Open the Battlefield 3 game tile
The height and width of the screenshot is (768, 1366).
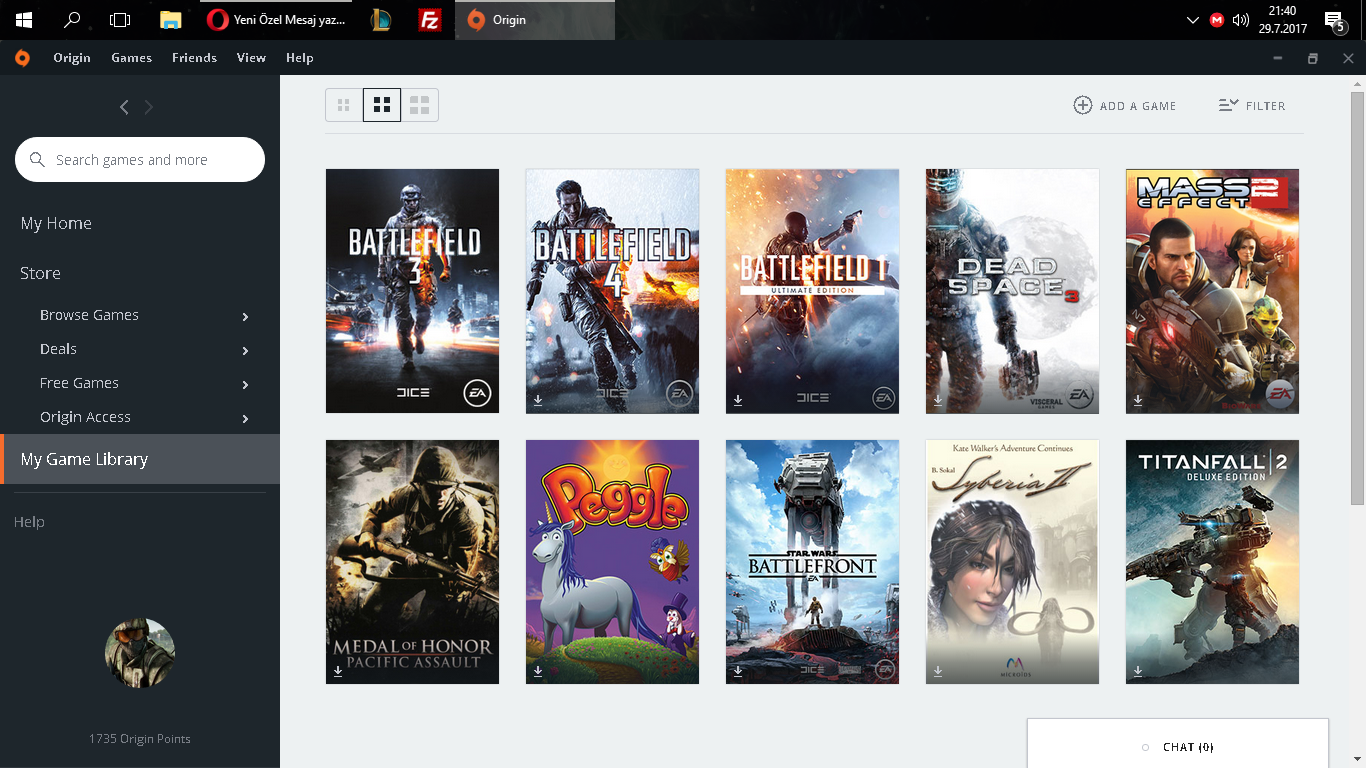tap(412, 291)
